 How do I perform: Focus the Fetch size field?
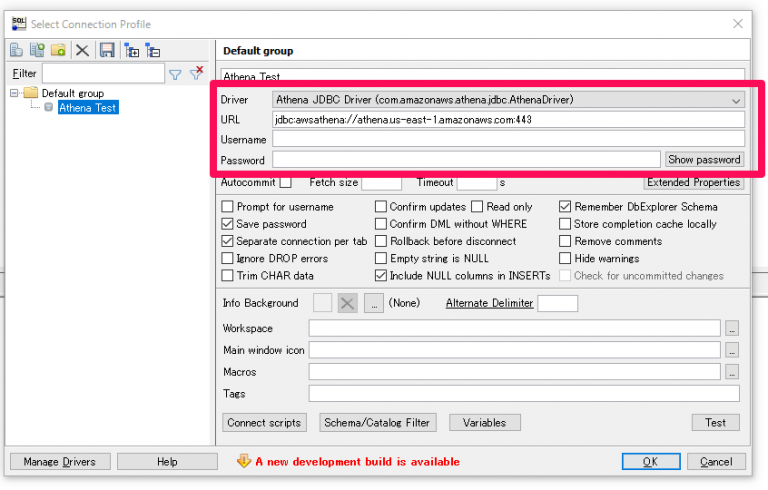(382, 183)
